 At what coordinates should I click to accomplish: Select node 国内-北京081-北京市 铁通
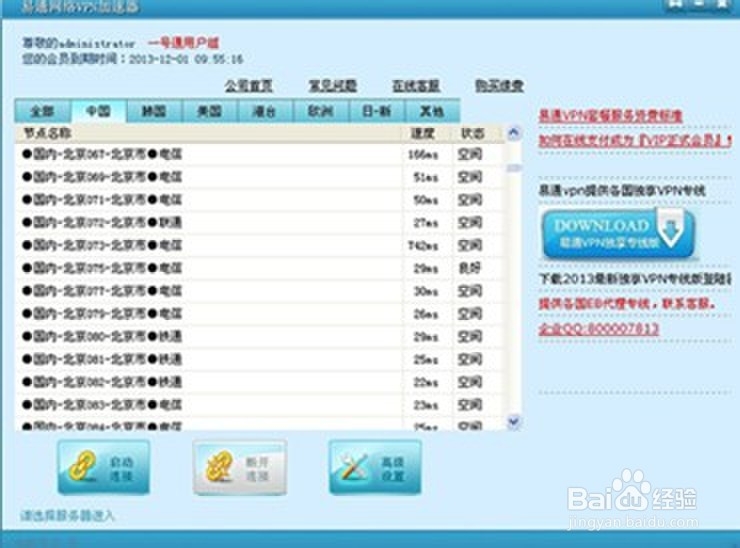261,359
